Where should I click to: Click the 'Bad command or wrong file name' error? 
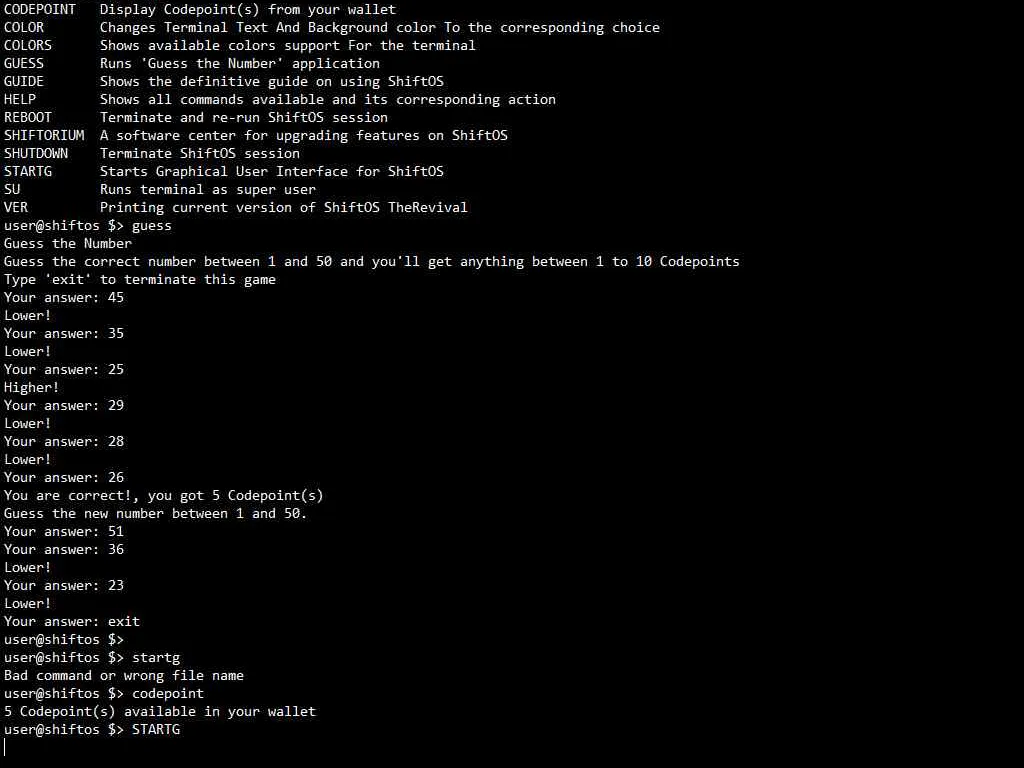click(x=124, y=675)
